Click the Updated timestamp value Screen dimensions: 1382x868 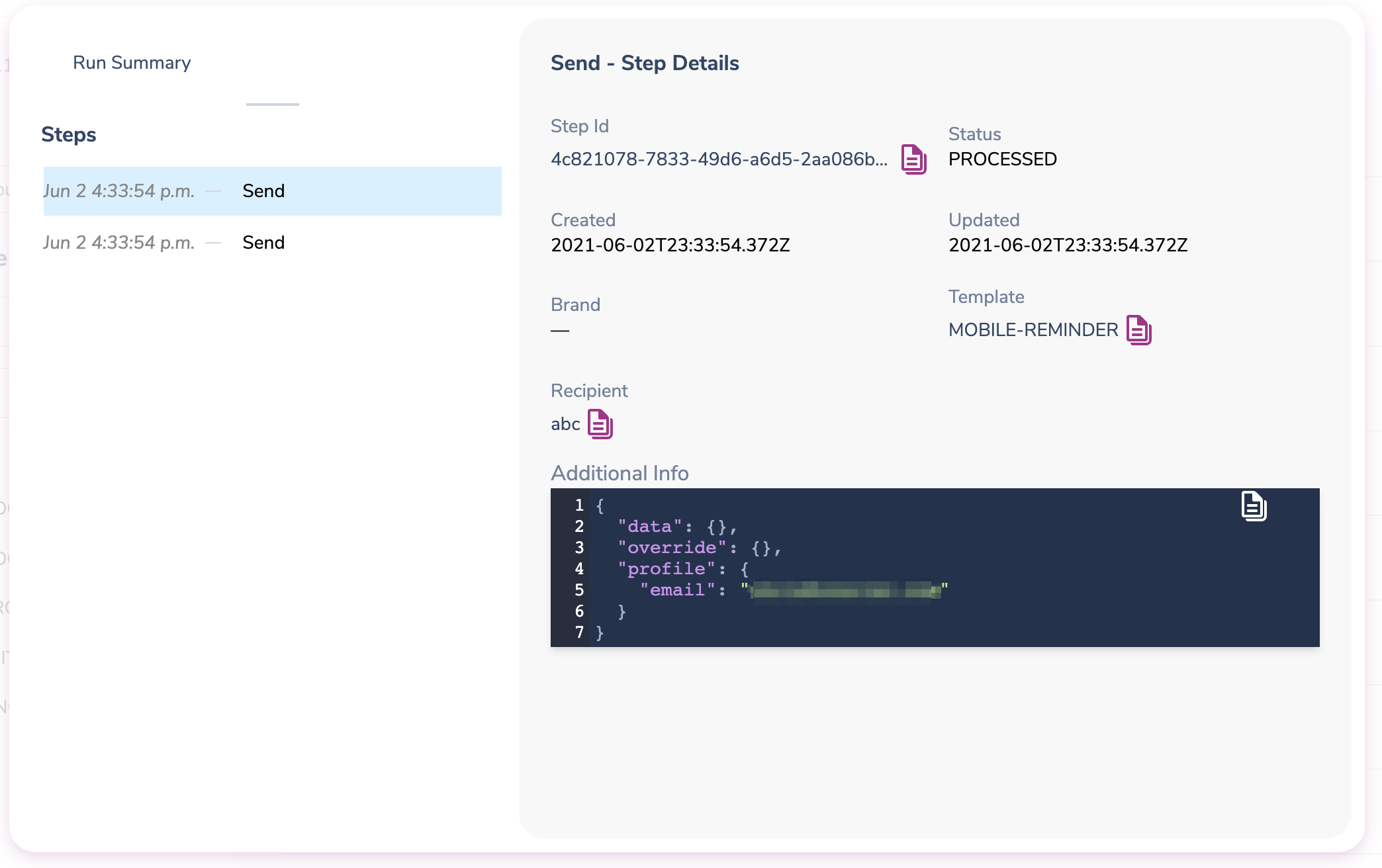(x=1068, y=245)
